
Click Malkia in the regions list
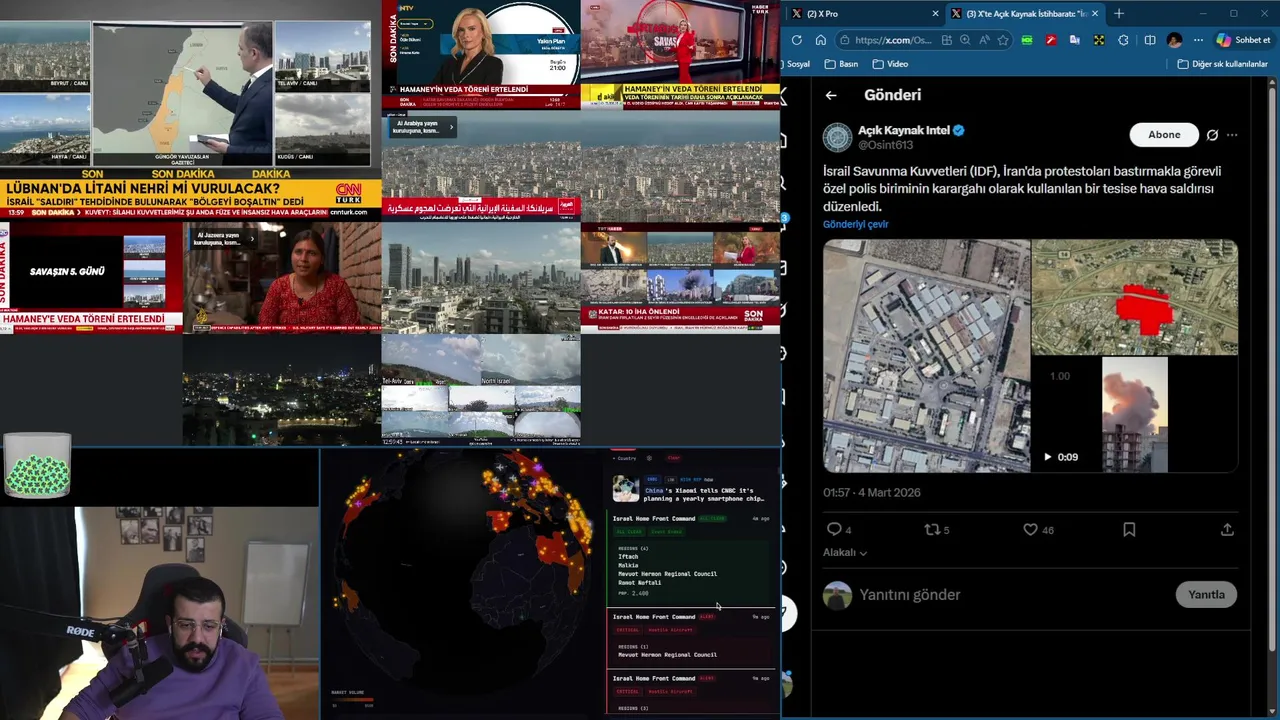[628, 565]
